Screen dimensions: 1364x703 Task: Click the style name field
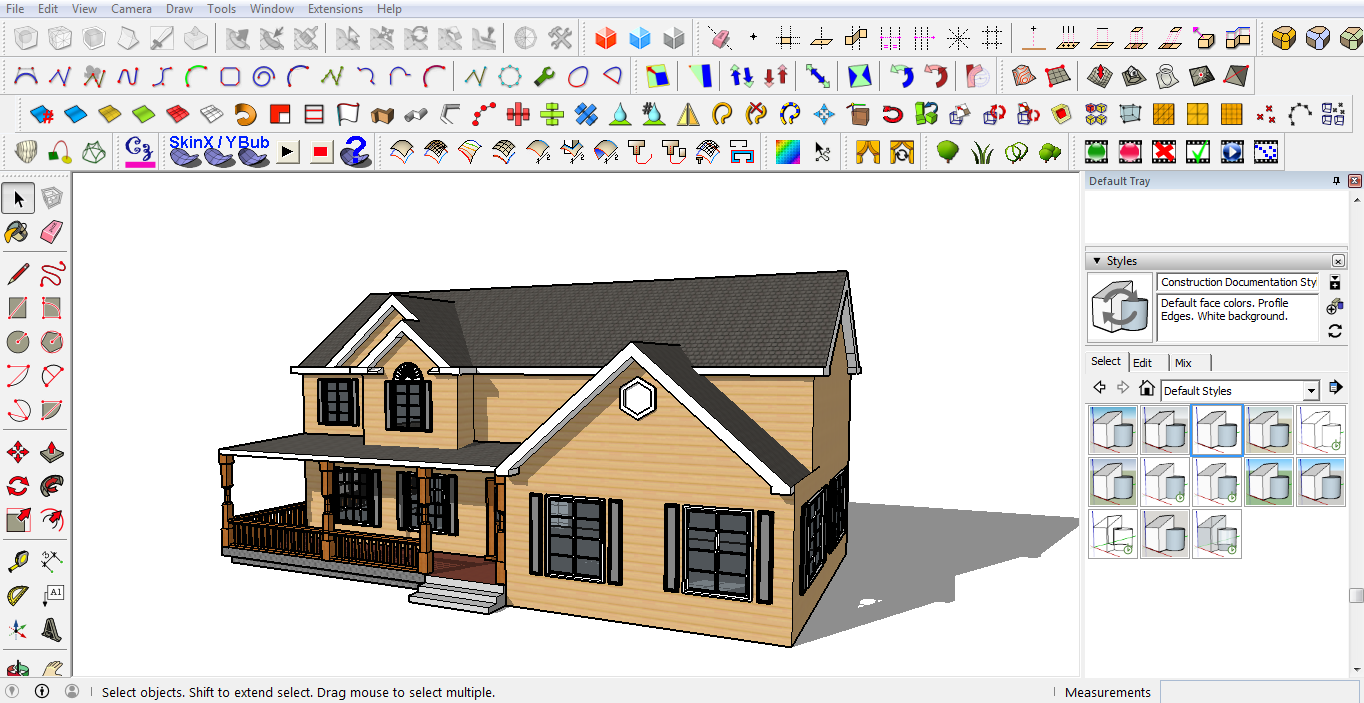tap(1238, 283)
